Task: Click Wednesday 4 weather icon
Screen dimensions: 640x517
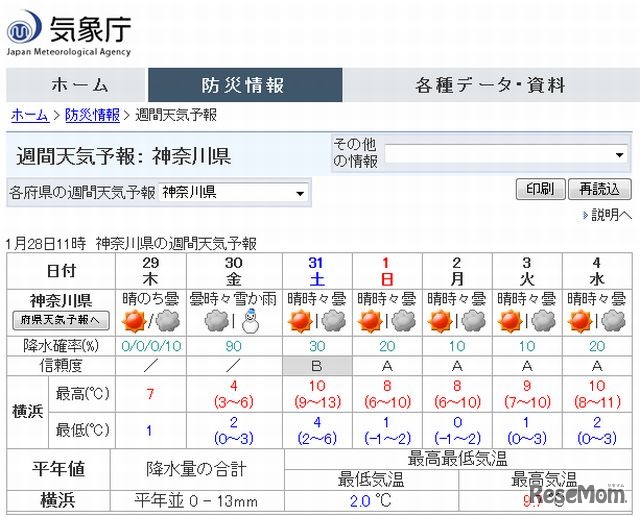Action: pyautogui.click(x=597, y=321)
